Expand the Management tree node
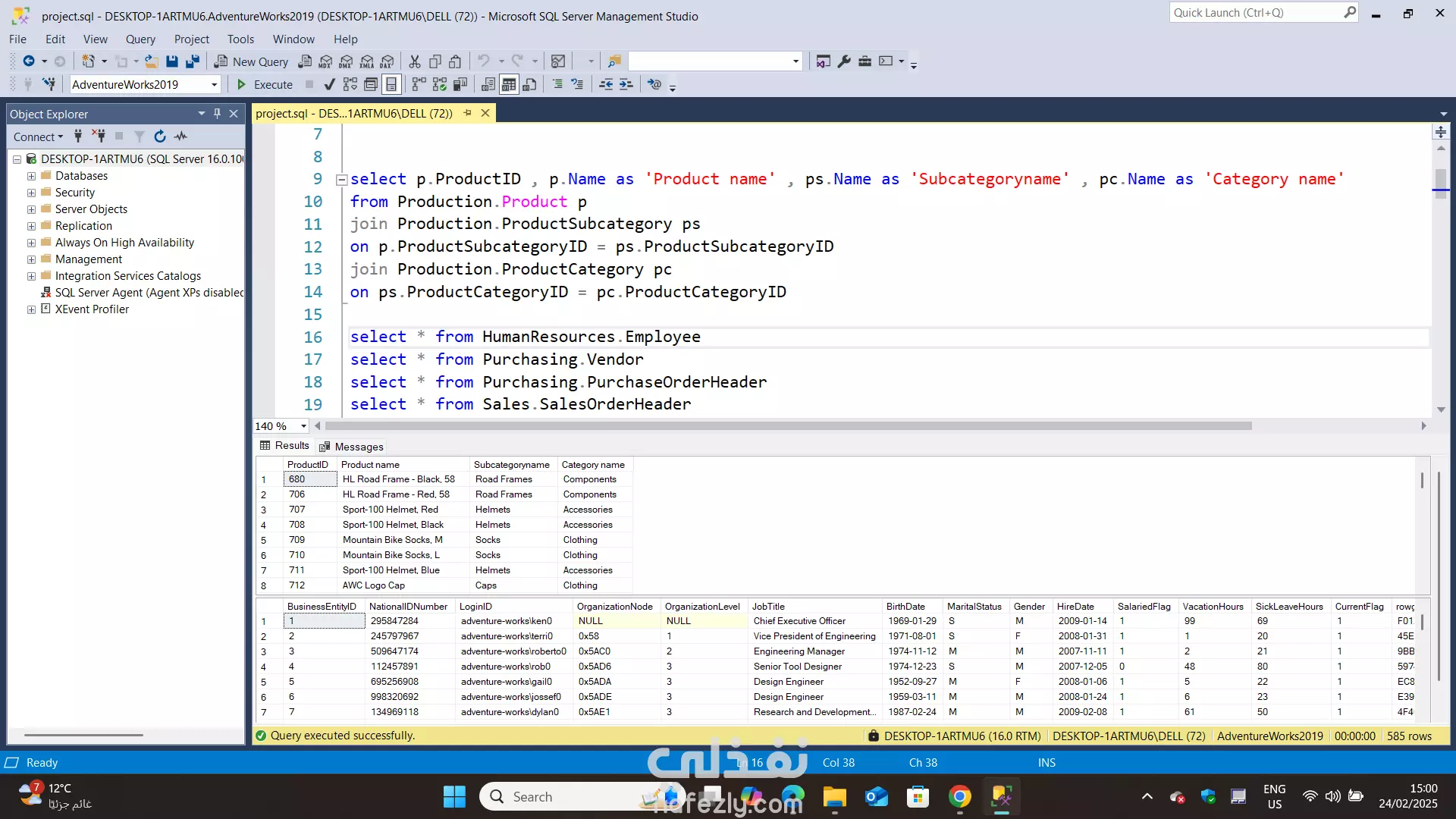This screenshot has width=1456, height=819. pos(31,259)
